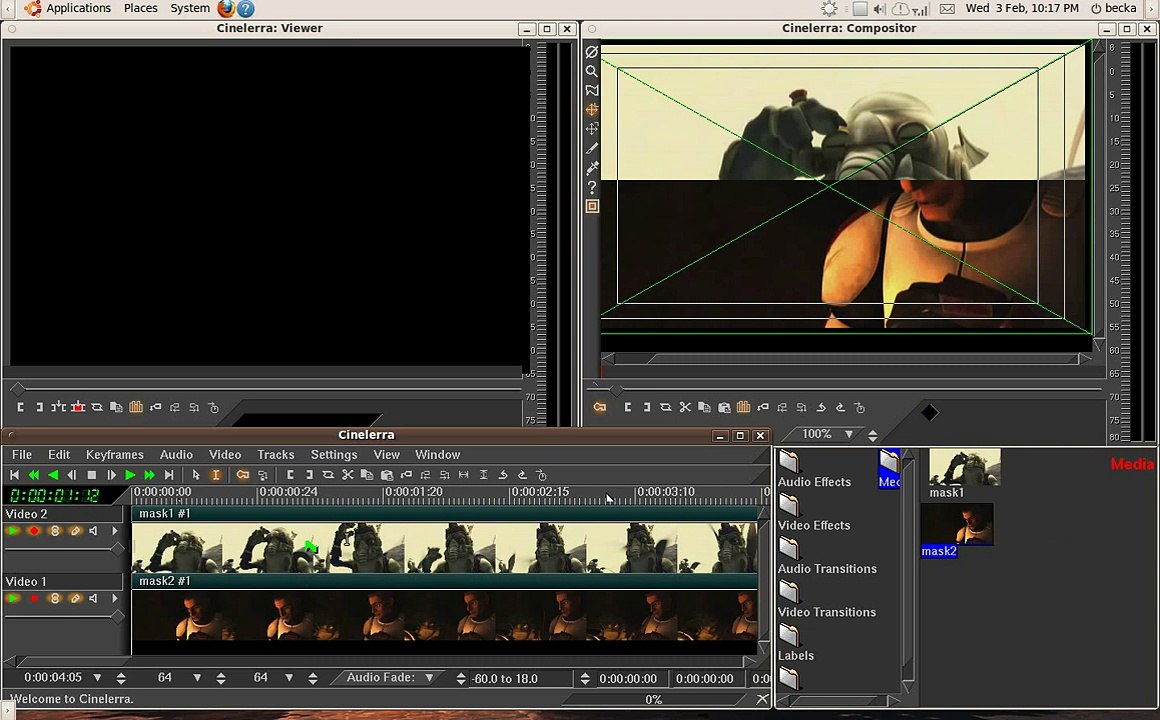The height and width of the screenshot is (720, 1160).
Task: Open the Settings menu
Action: [x=334, y=454]
